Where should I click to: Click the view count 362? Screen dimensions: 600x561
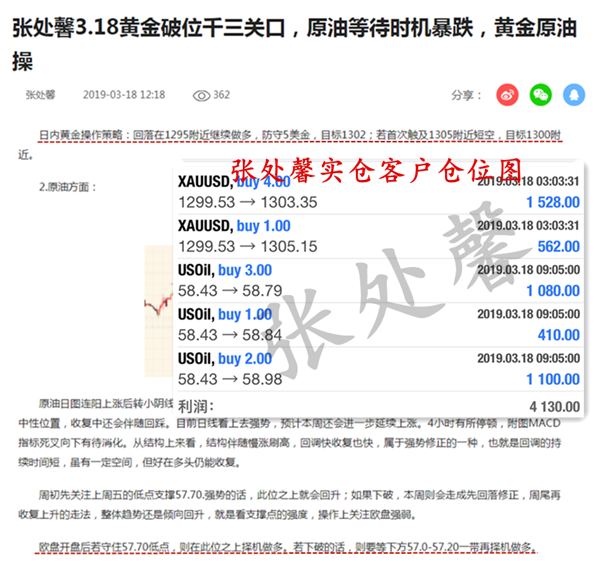[x=222, y=95]
